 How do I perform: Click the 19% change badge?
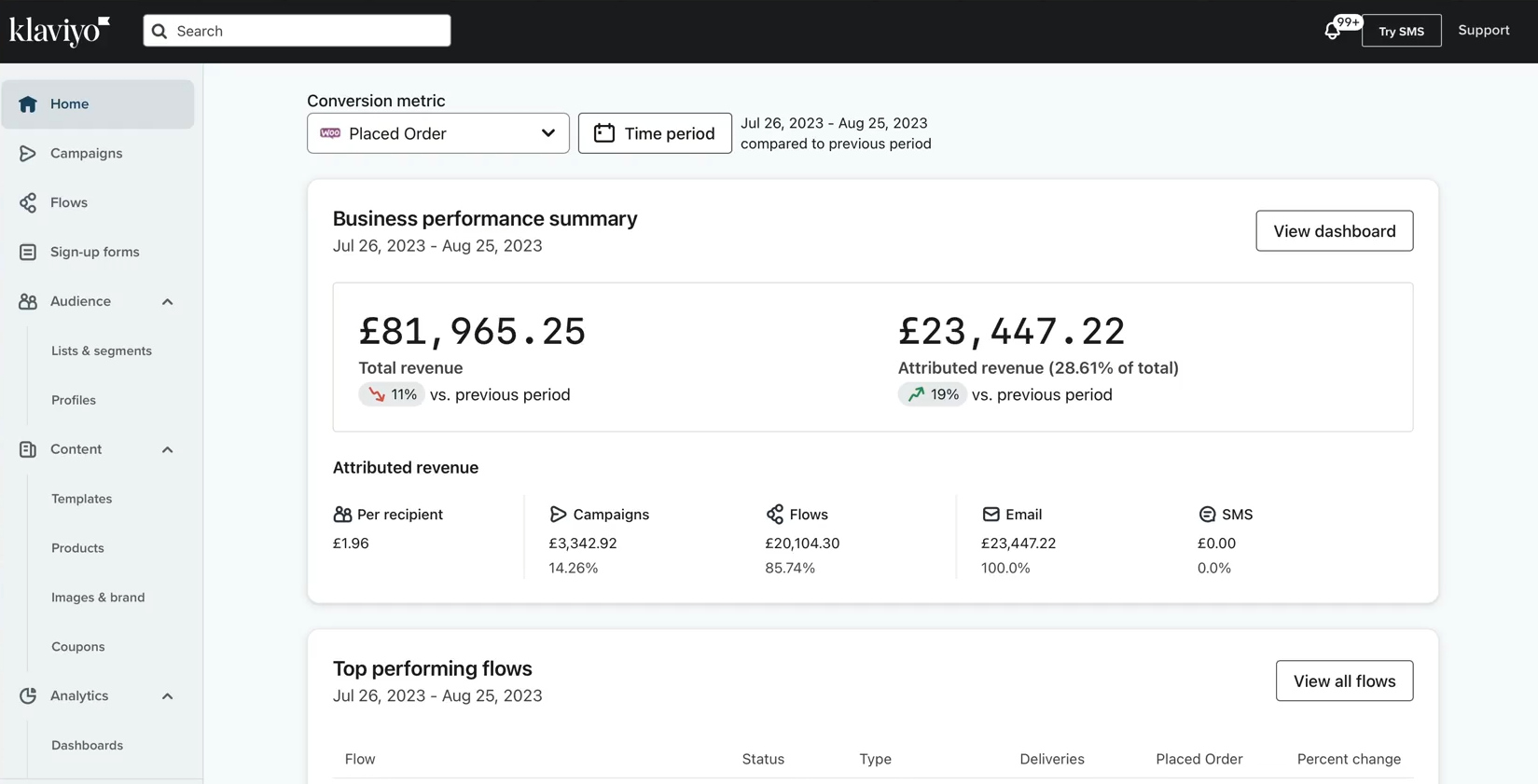[933, 394]
